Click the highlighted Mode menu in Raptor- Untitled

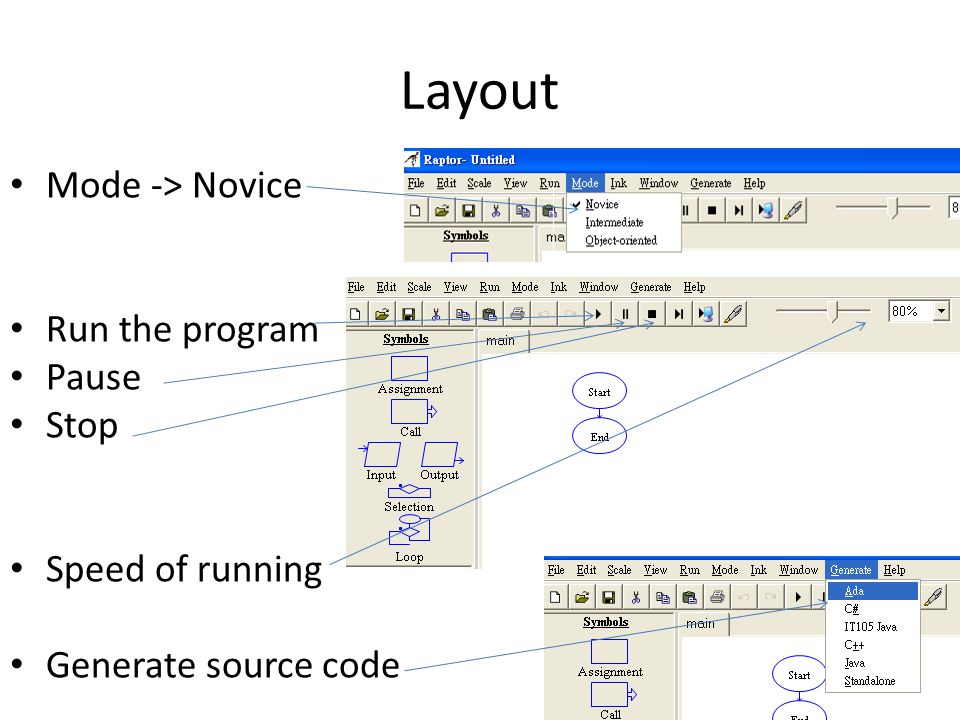click(585, 183)
